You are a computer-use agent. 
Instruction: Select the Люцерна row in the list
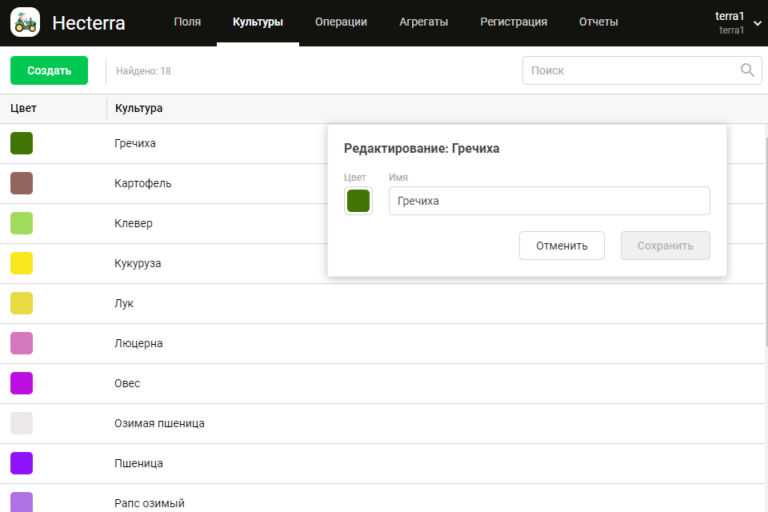point(139,343)
